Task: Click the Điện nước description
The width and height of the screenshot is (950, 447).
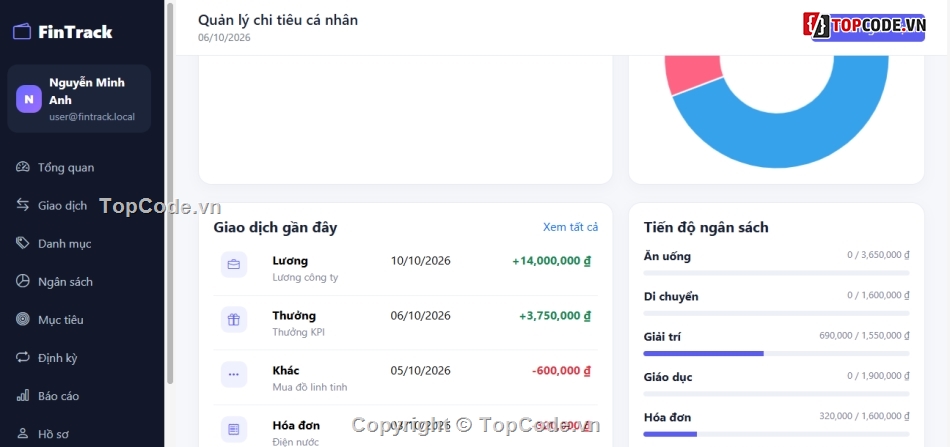Action: (296, 442)
